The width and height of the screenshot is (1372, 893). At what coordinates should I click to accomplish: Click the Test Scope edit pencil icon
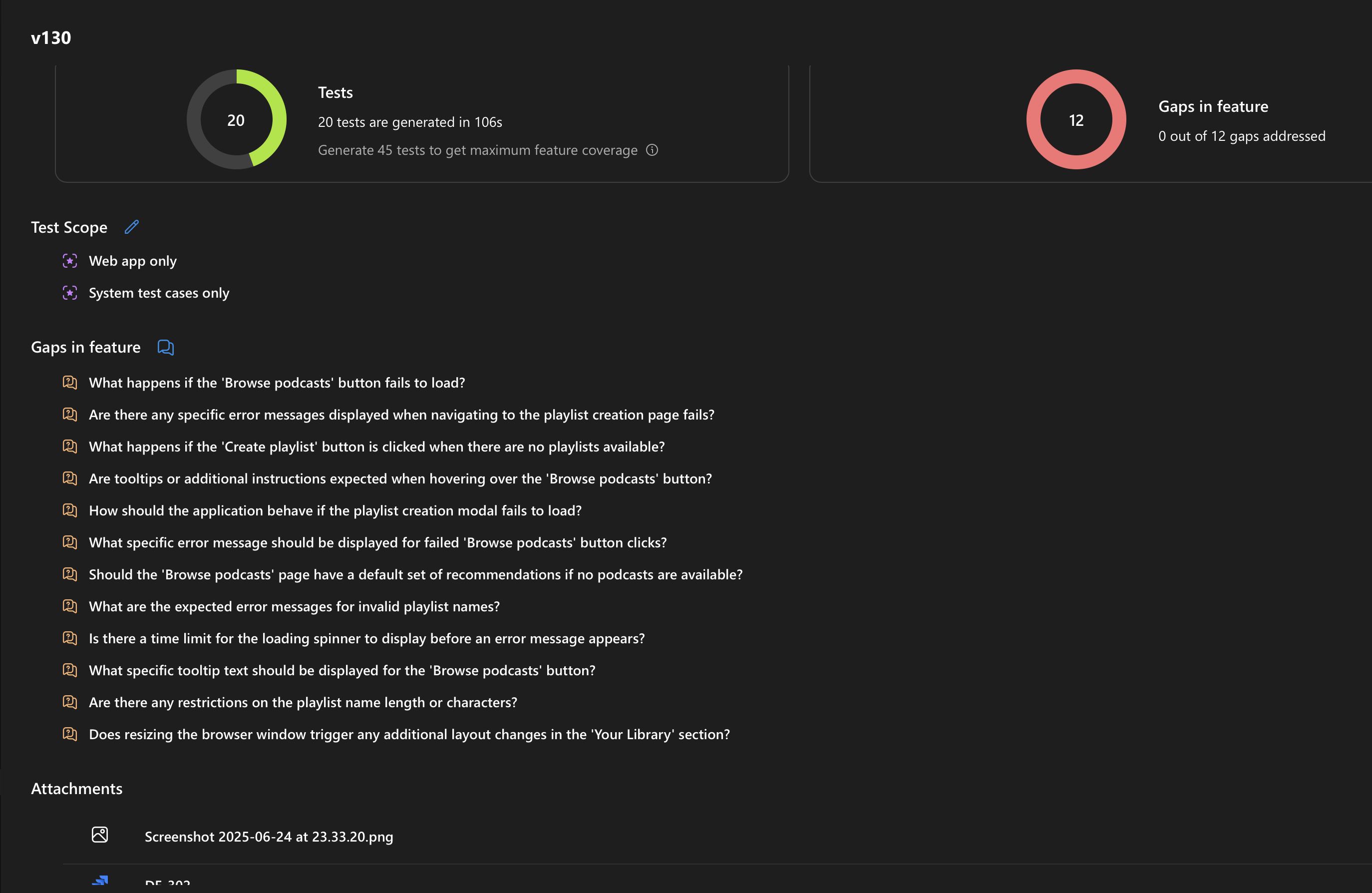point(131,227)
